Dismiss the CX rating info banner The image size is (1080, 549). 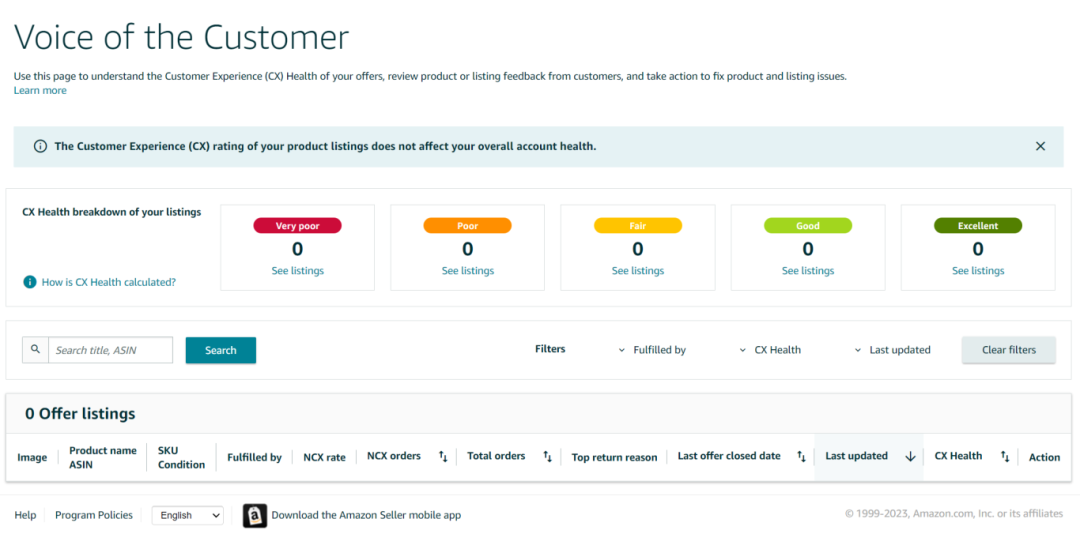1040,146
